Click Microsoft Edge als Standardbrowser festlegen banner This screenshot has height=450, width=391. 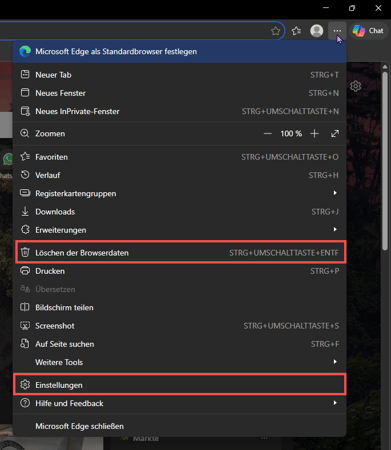[179, 52]
